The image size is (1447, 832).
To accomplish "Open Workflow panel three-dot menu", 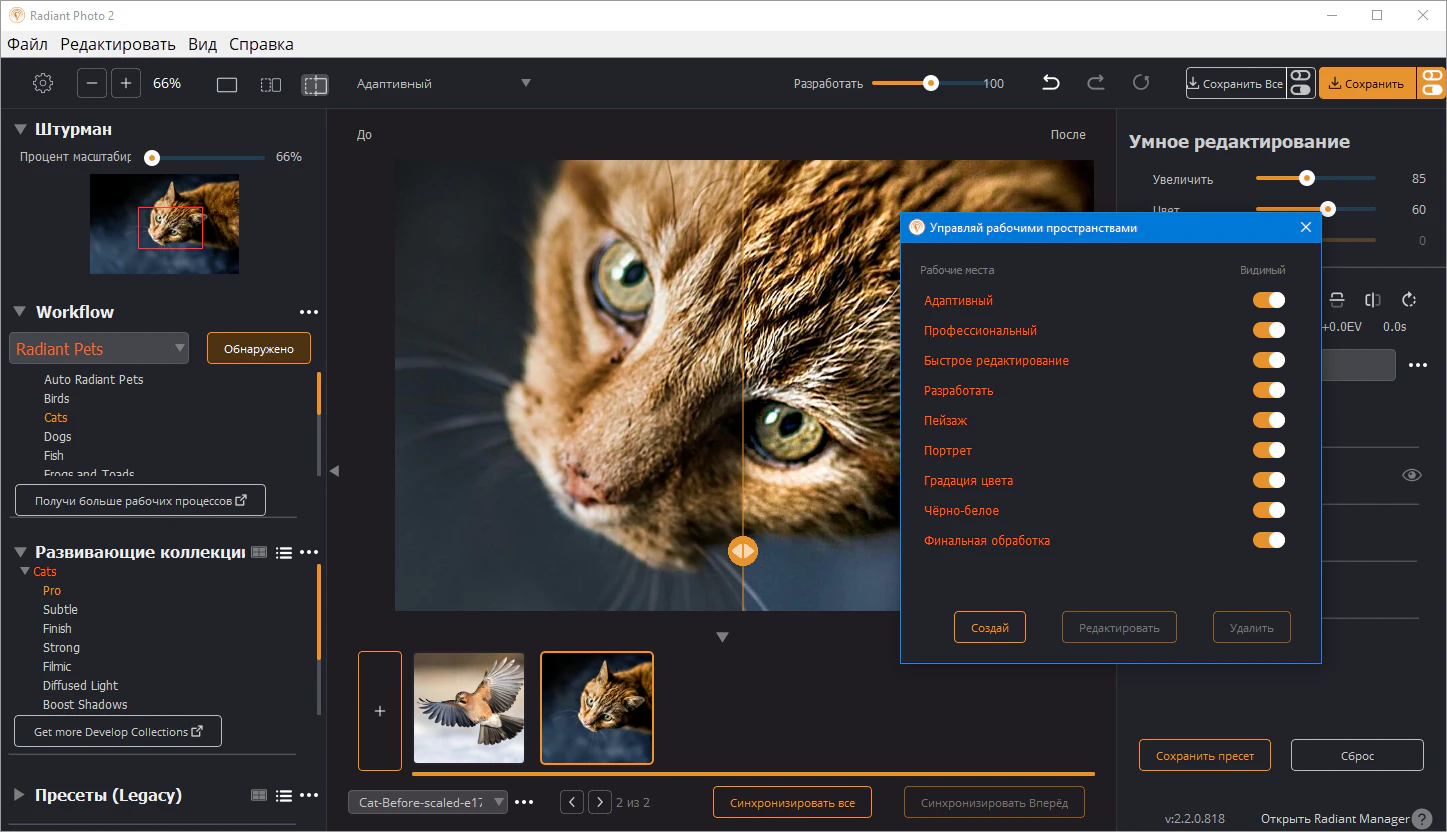I will [308, 312].
